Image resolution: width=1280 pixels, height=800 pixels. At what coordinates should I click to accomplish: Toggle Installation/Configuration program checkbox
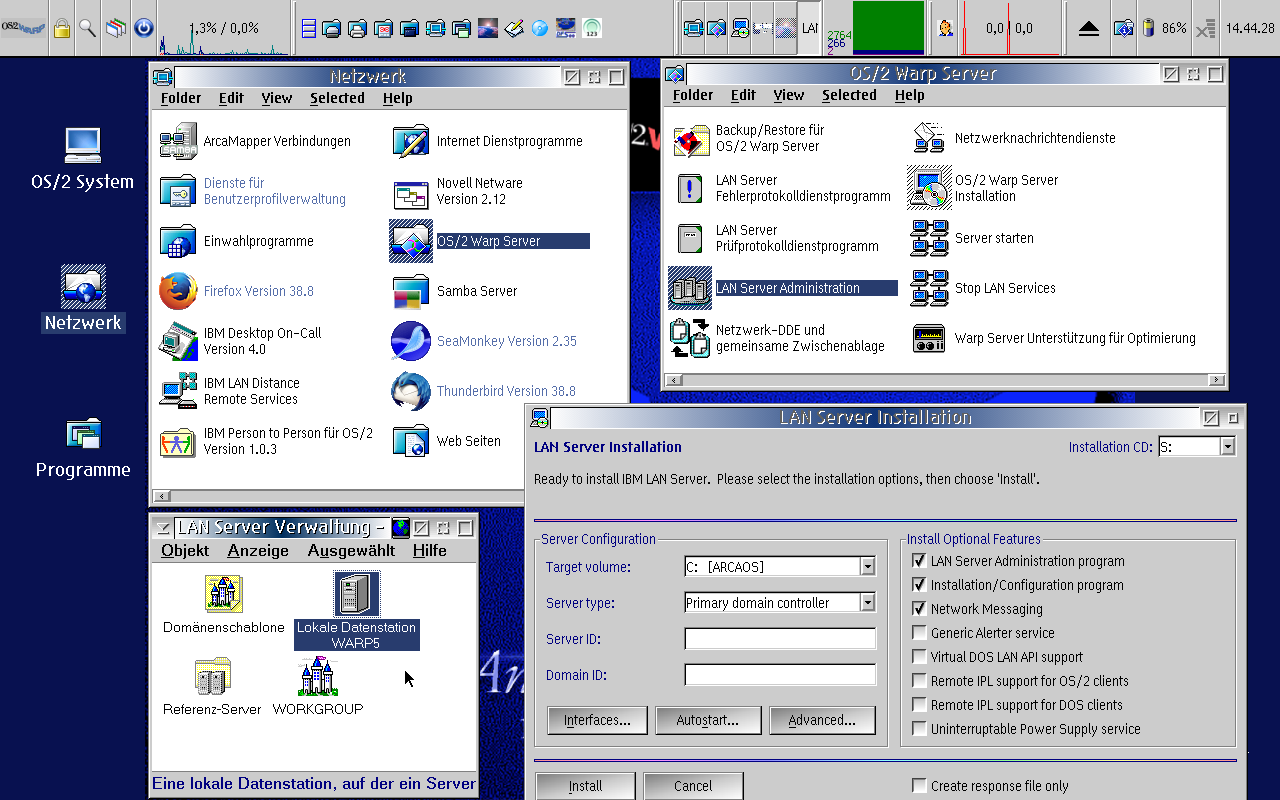(919, 585)
